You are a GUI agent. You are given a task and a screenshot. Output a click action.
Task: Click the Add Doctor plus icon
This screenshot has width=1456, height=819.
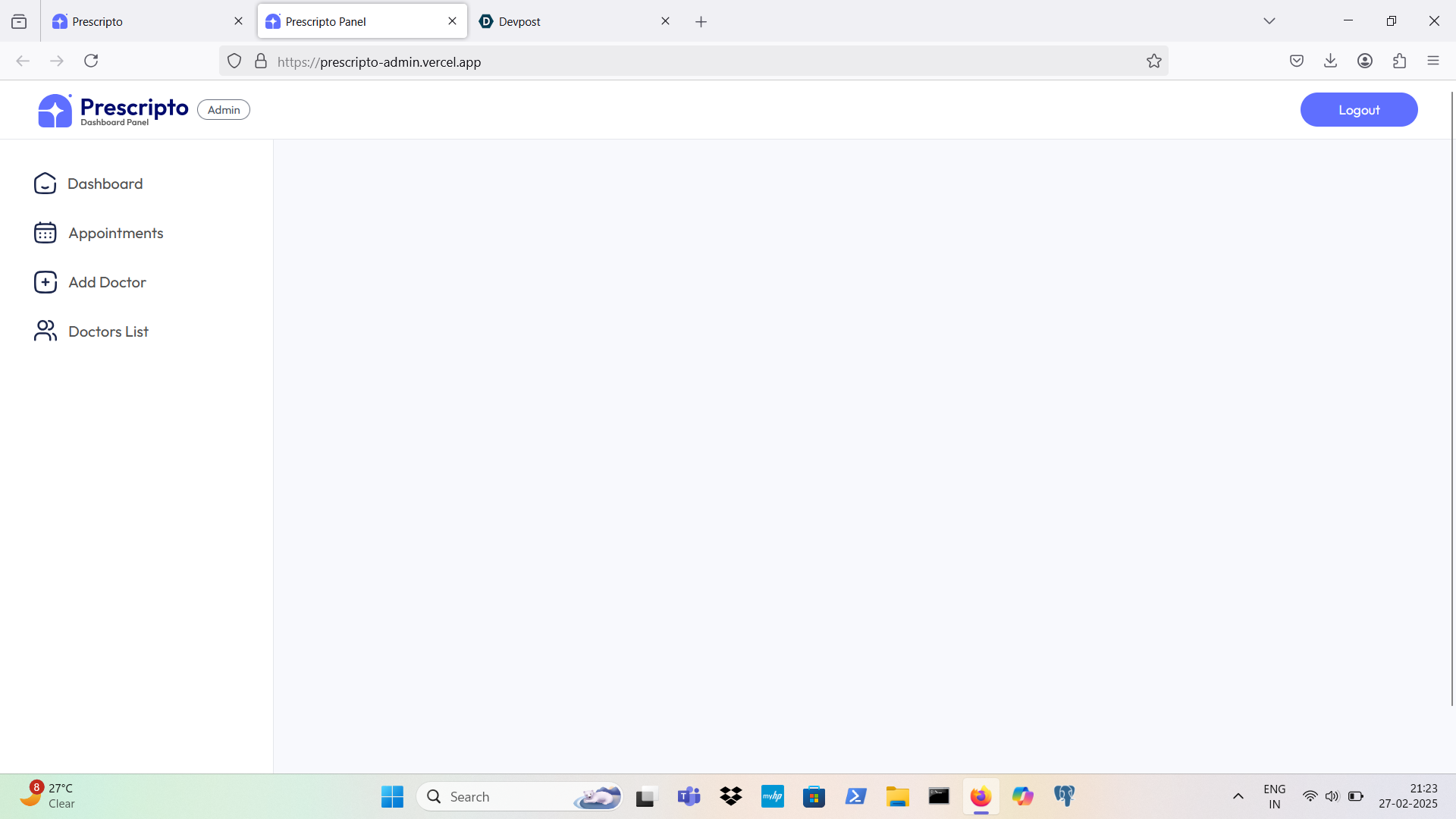[45, 282]
